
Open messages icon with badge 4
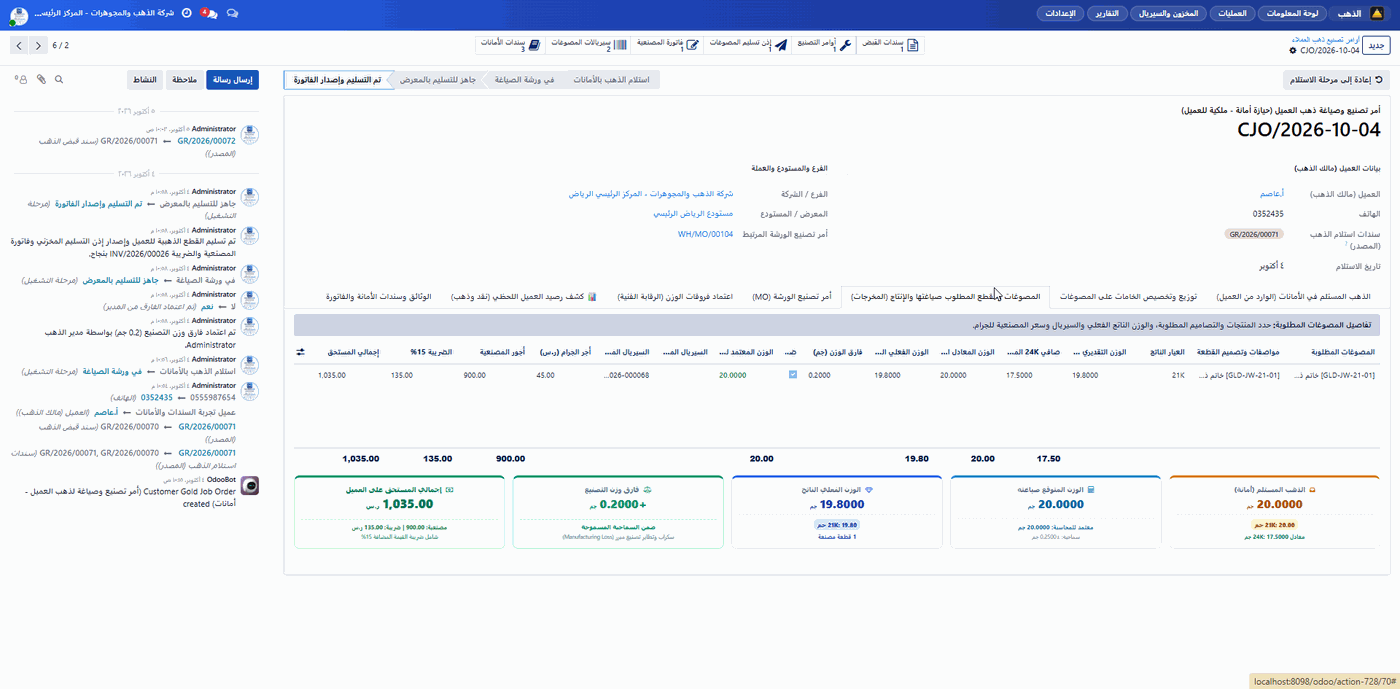tap(209, 13)
